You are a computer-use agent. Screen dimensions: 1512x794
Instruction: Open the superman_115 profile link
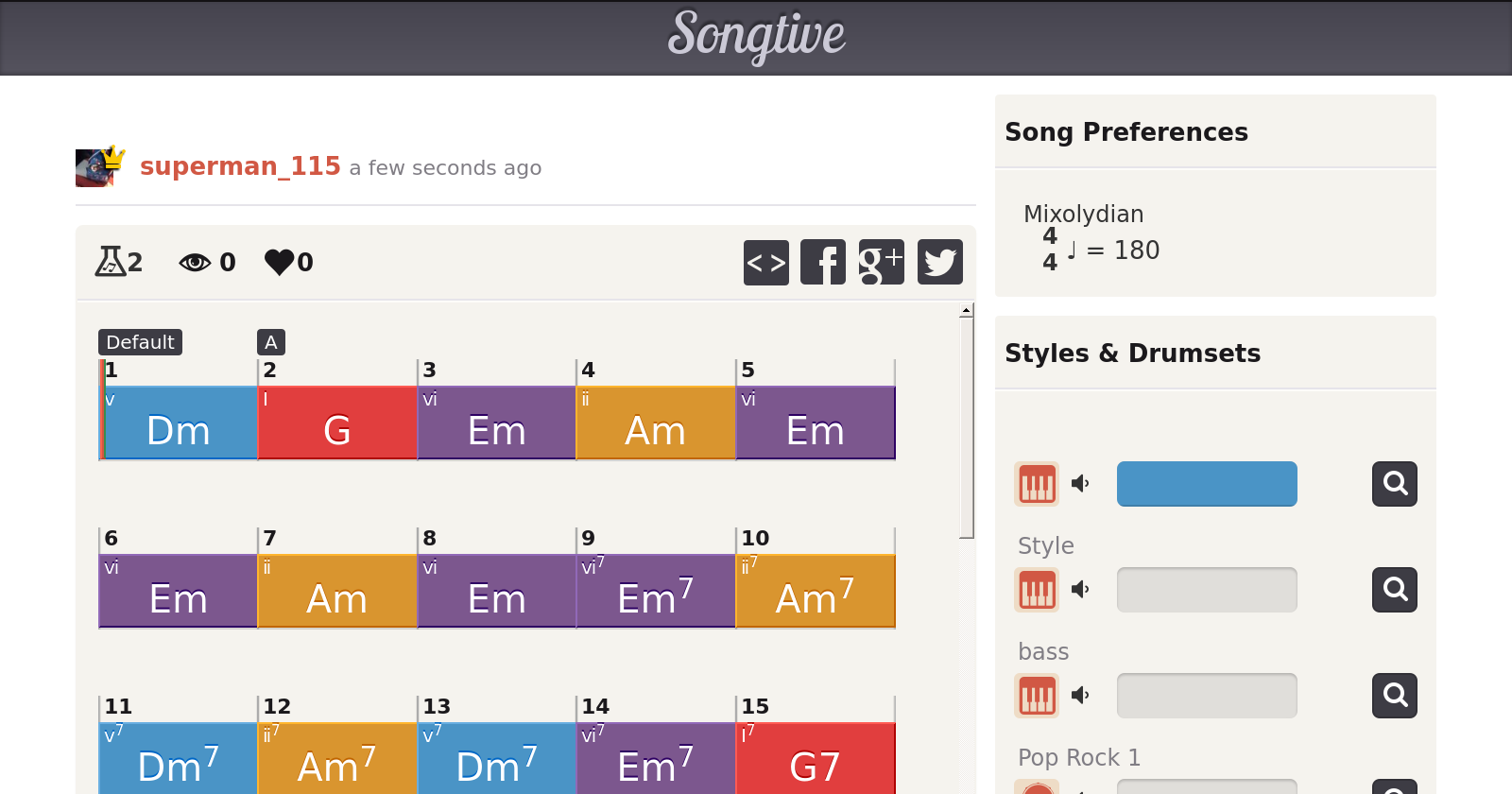[x=240, y=166]
